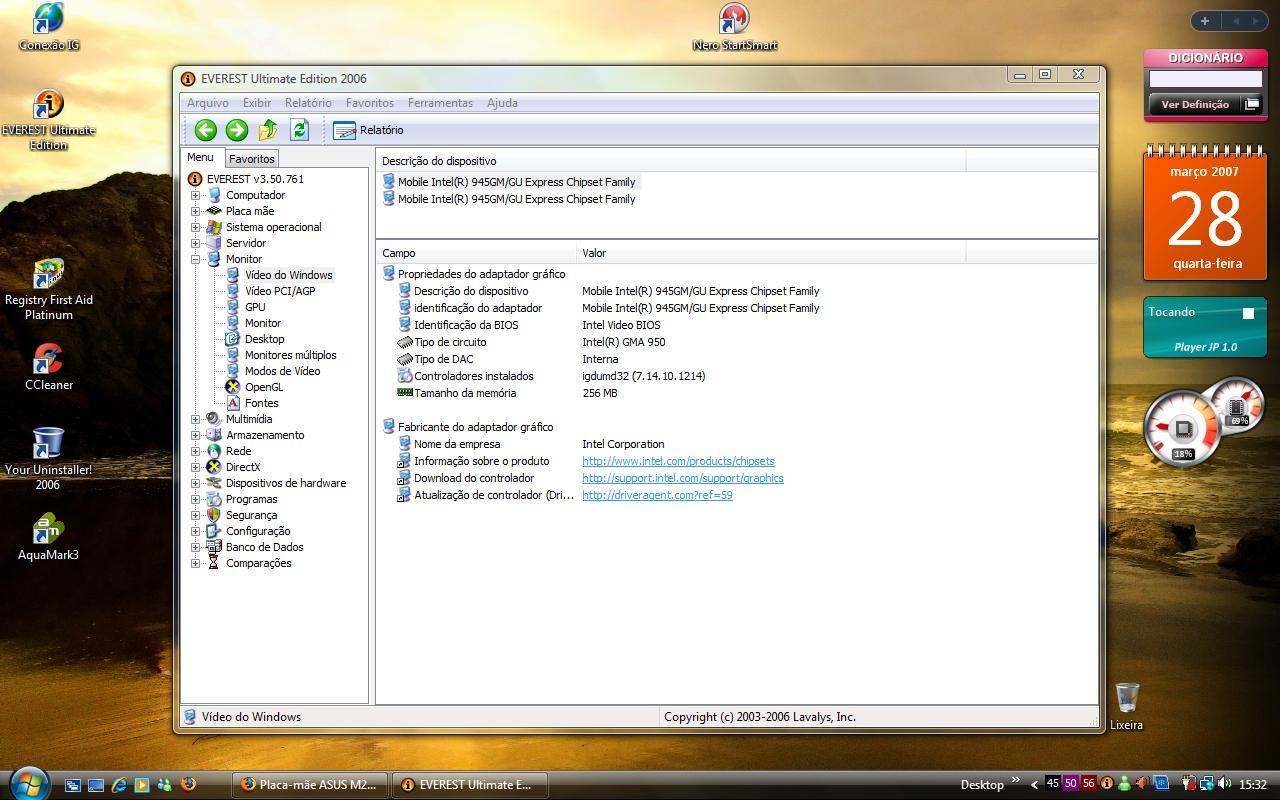Image resolution: width=1280 pixels, height=800 pixels.
Task: Open the support.intel.com graphics link
Action: pos(683,478)
